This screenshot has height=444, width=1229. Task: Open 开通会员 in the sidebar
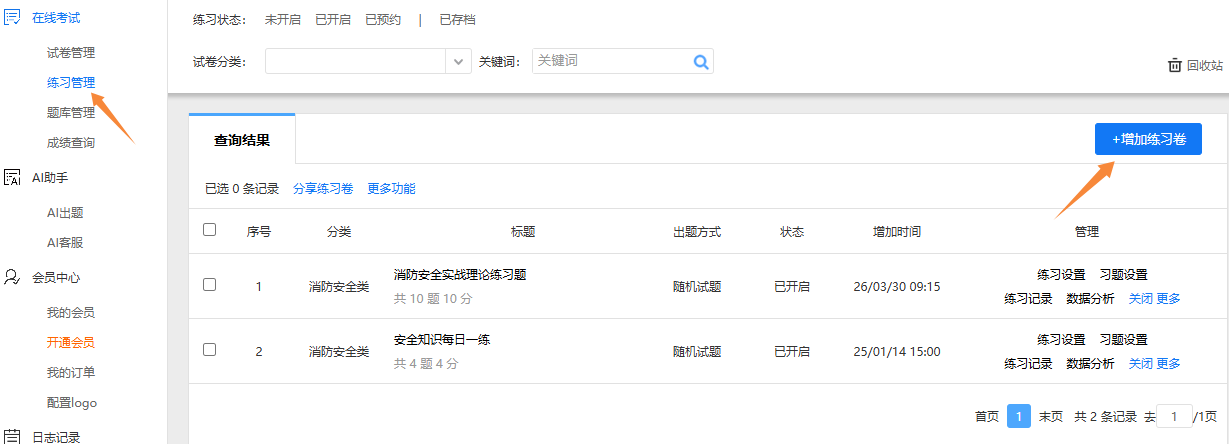pos(71,342)
